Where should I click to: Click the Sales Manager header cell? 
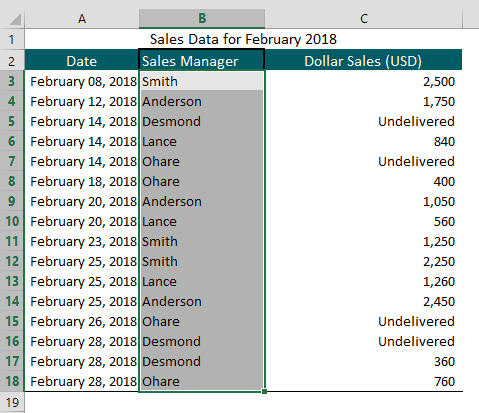[x=202, y=60]
